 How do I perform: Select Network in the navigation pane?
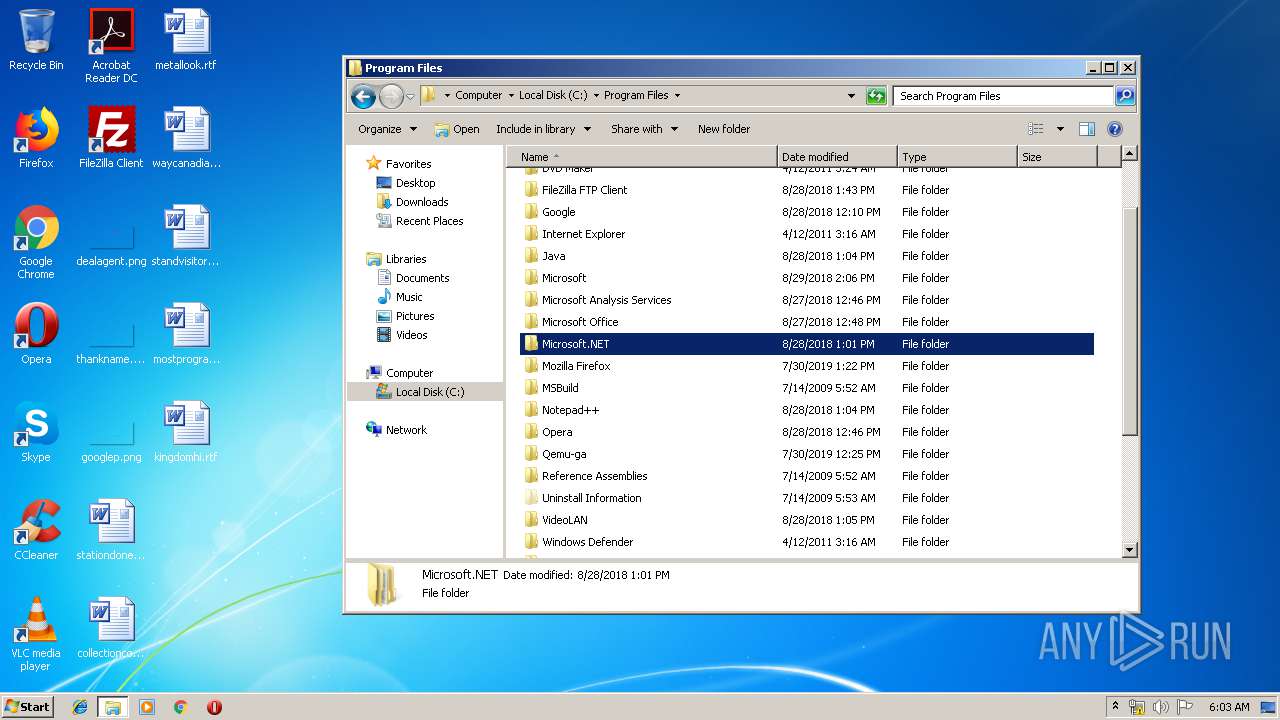(x=397, y=430)
